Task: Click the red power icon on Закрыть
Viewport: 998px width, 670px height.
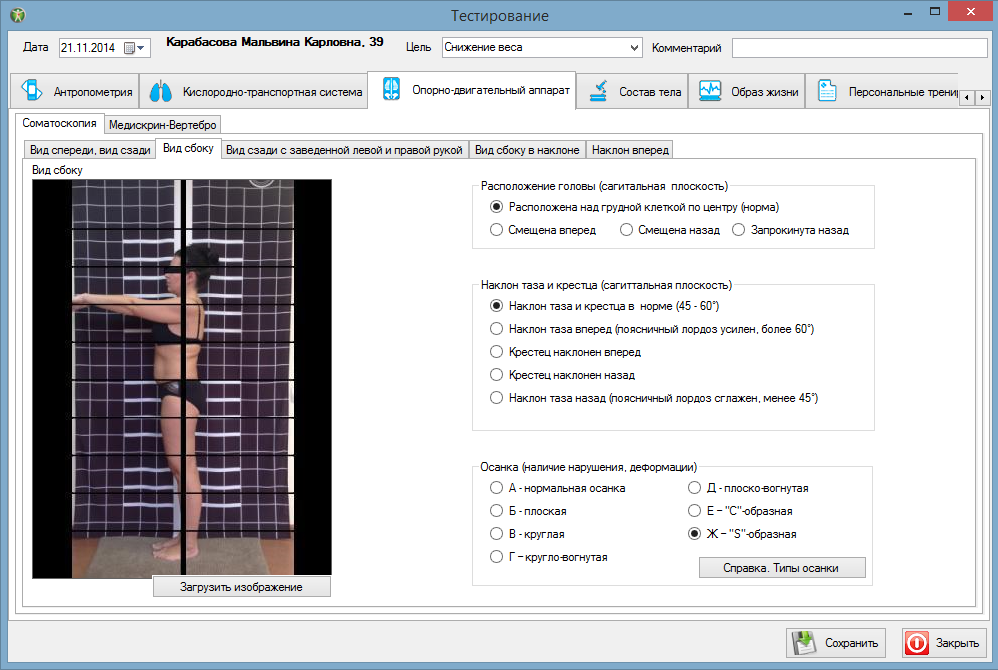Action: [x=917, y=643]
